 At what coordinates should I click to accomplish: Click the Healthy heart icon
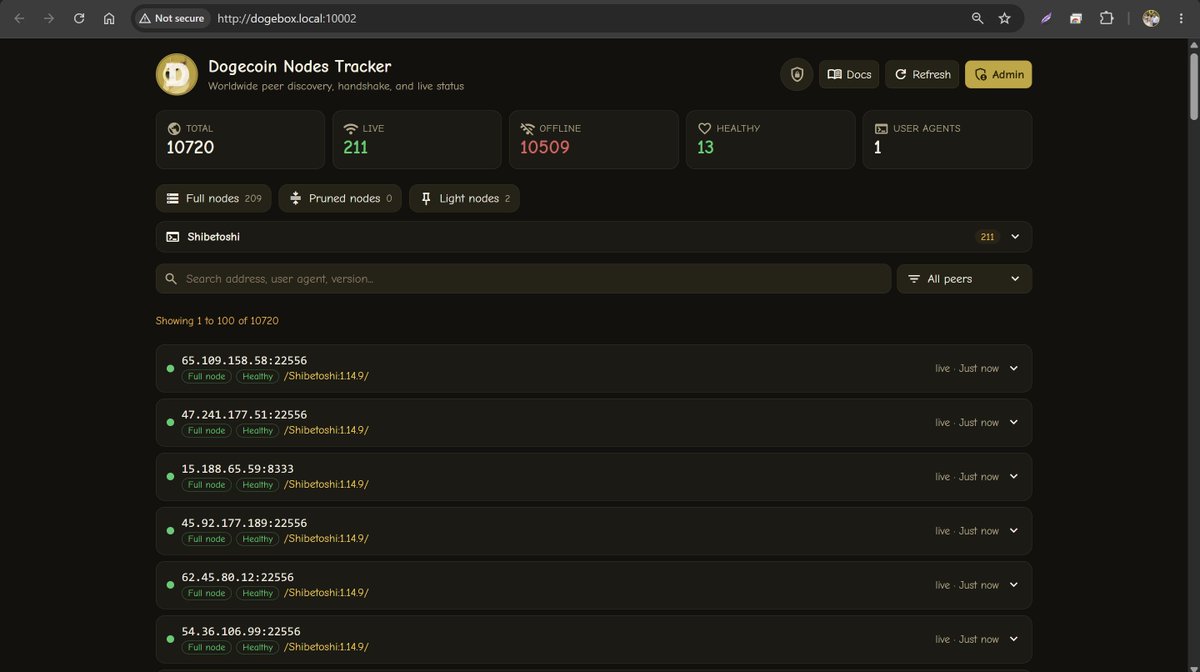click(704, 129)
